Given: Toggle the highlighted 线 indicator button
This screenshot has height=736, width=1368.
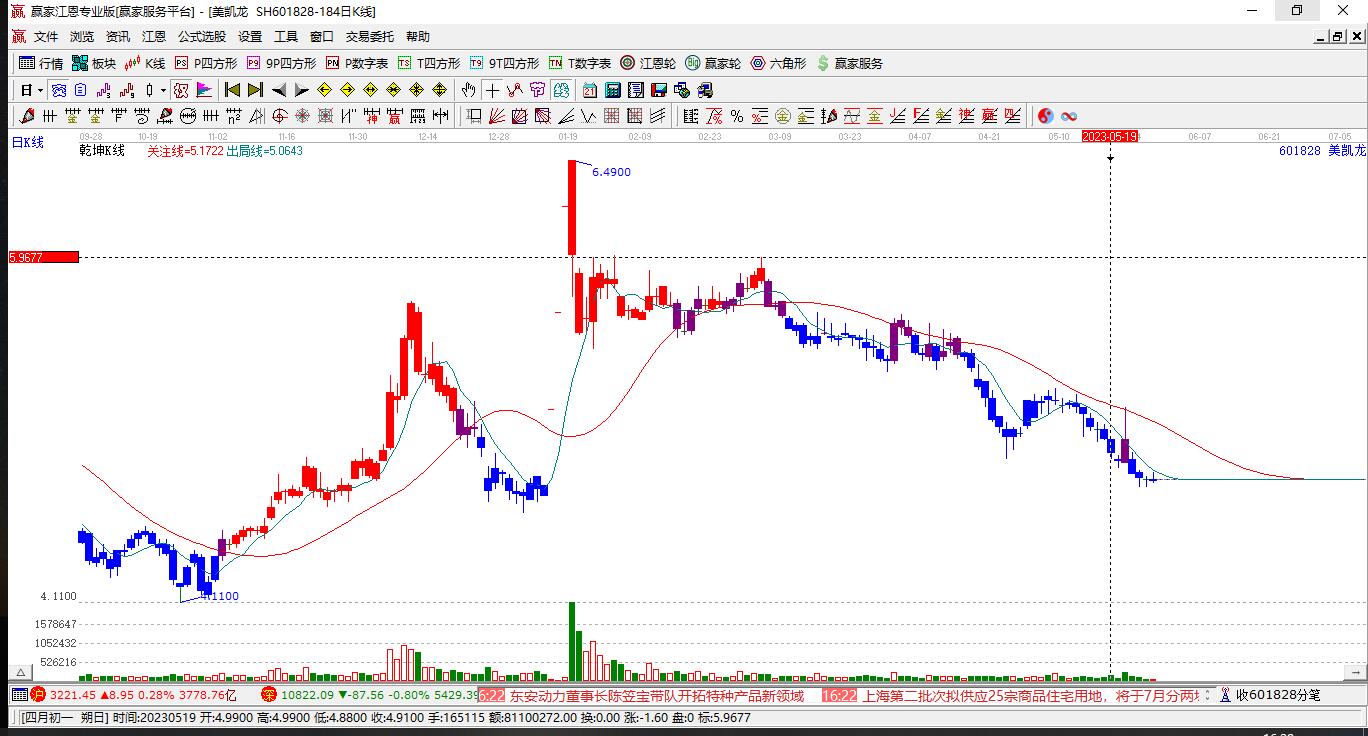Looking at the screenshot, I should click(x=561, y=90).
